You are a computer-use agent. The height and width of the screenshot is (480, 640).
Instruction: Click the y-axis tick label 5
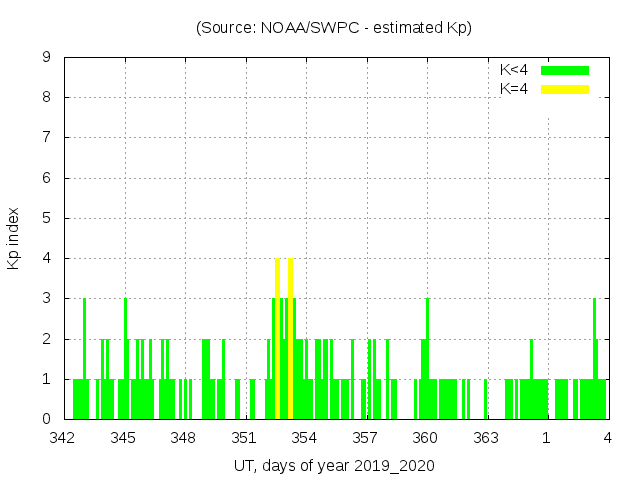coord(47,218)
